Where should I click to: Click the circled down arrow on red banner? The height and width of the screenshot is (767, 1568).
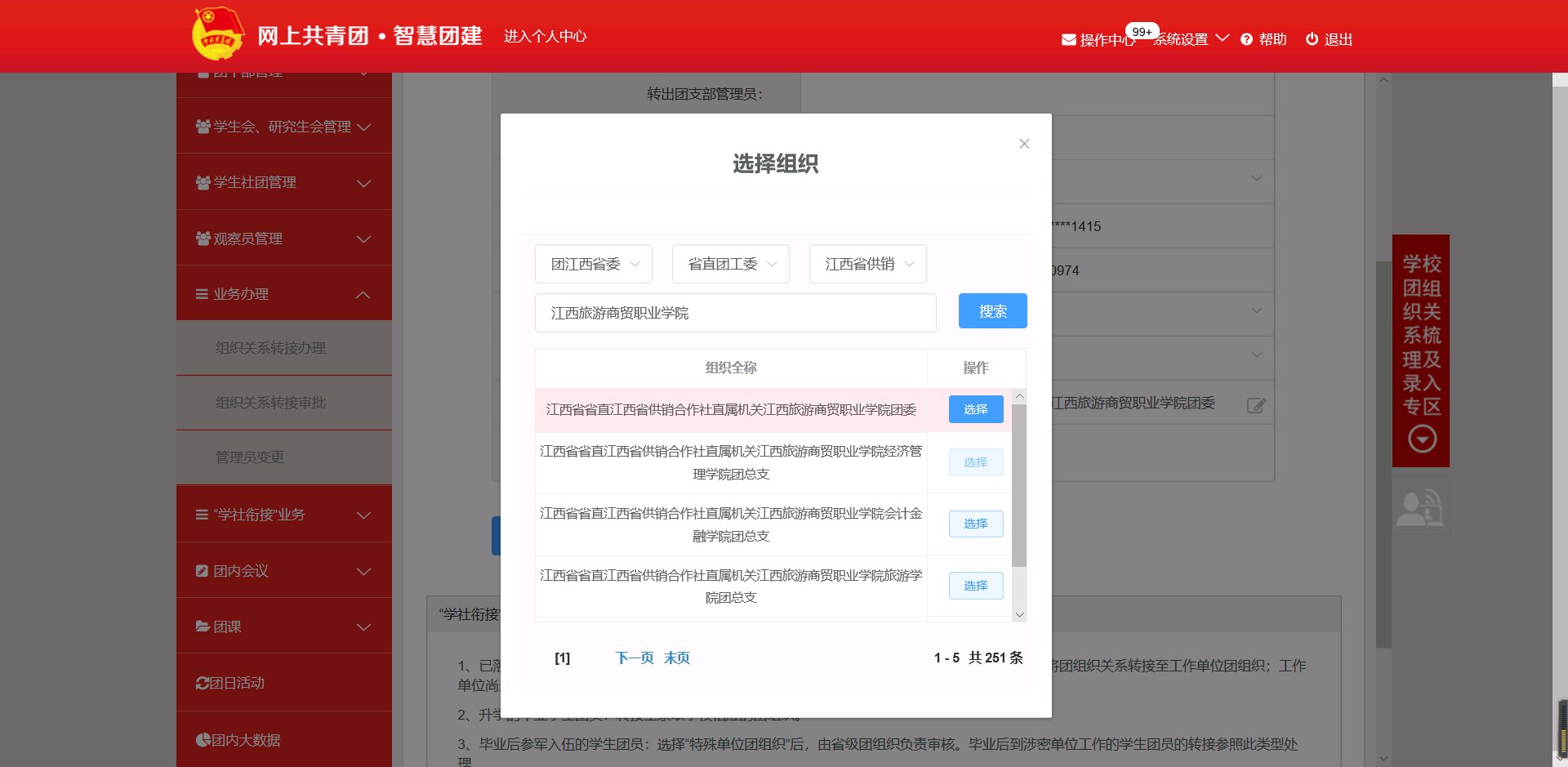click(x=1422, y=439)
